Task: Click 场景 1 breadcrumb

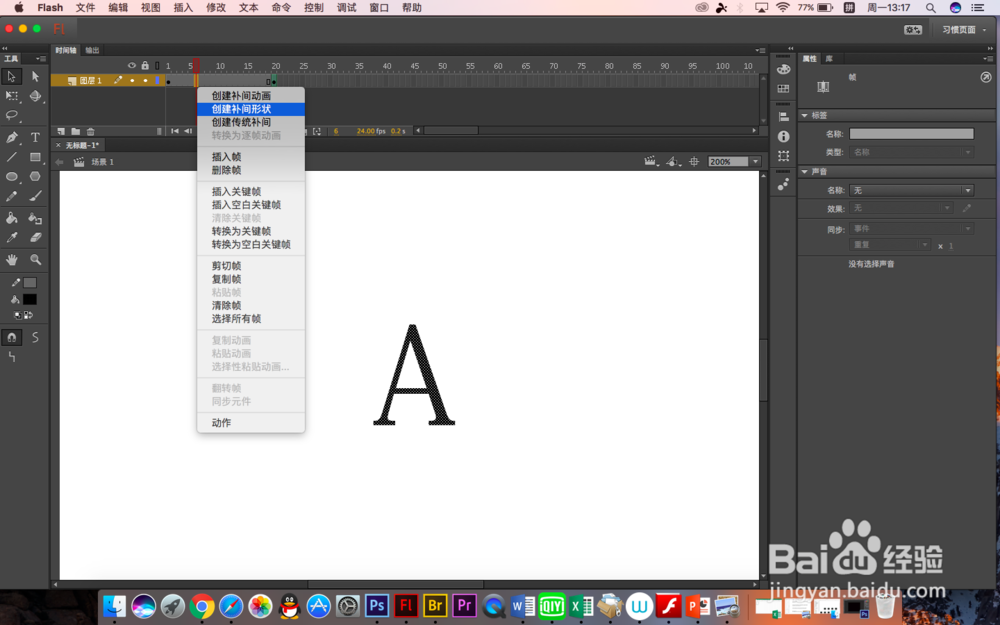Action: pos(102,162)
